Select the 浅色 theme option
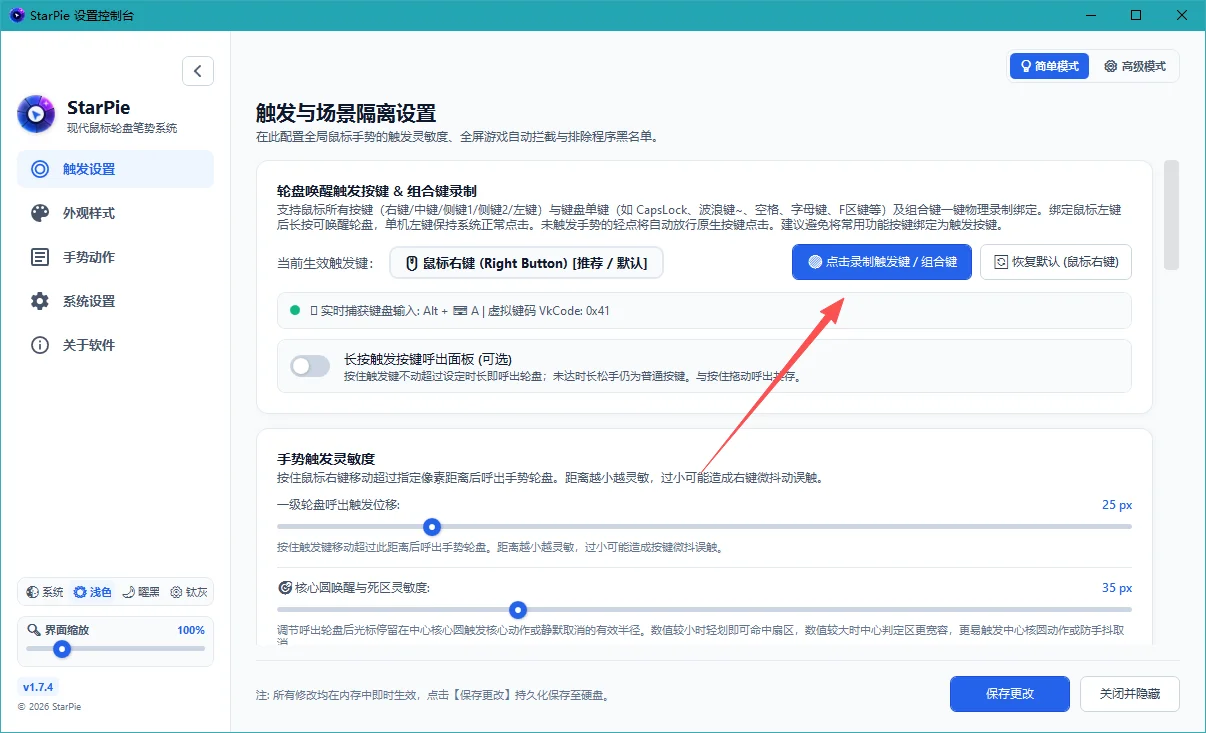The width and height of the screenshot is (1206, 733). (x=93, y=592)
